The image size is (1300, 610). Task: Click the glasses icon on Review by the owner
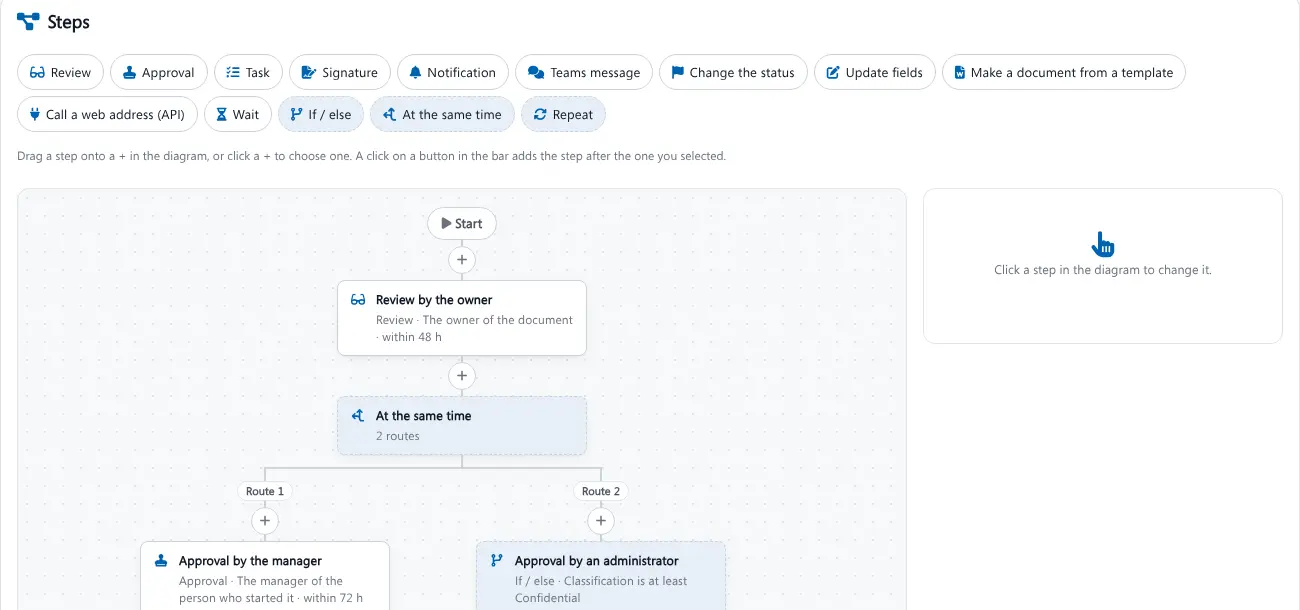pos(358,300)
